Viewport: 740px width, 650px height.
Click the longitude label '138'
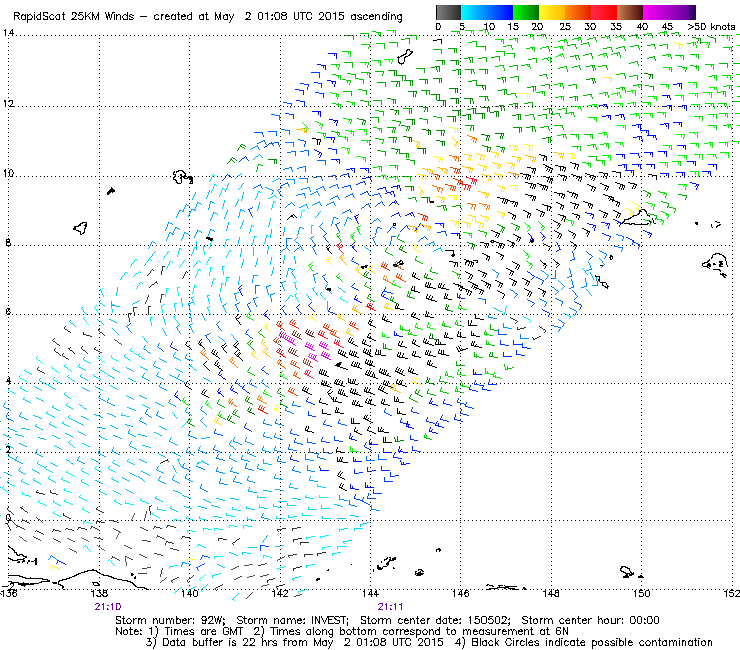click(x=99, y=593)
